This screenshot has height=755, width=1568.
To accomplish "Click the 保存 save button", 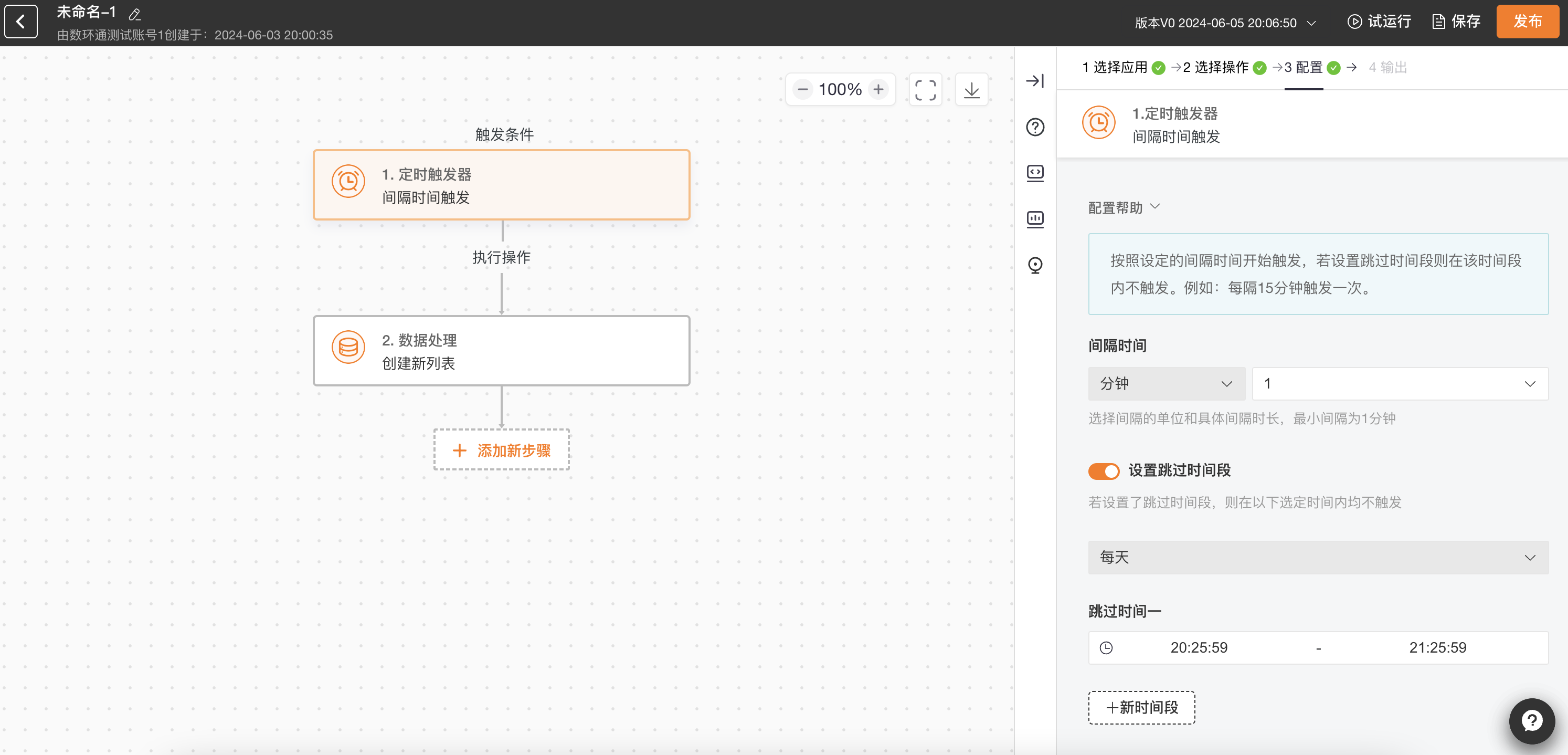I will [x=1457, y=22].
